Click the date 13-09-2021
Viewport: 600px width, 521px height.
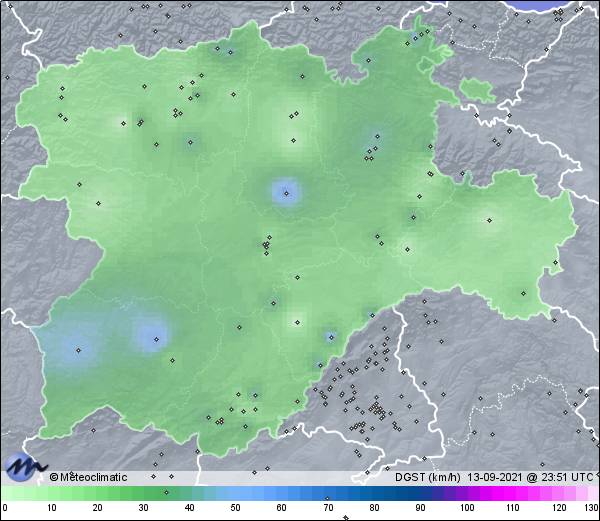pos(494,477)
